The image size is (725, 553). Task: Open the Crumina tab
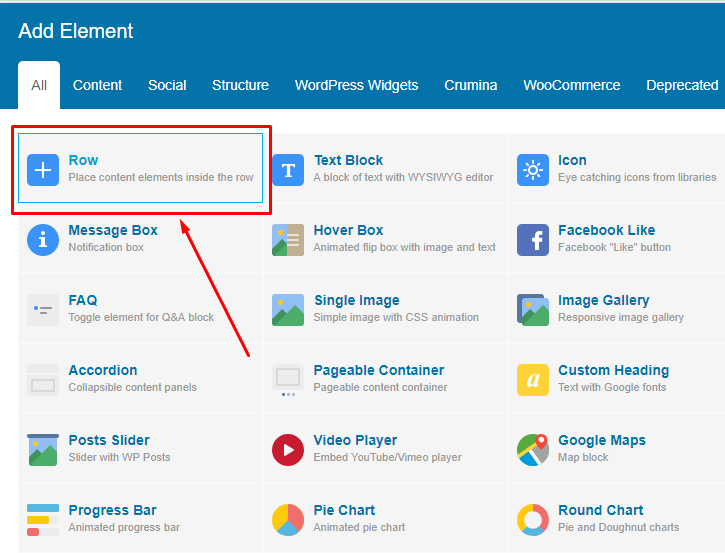[x=471, y=85]
